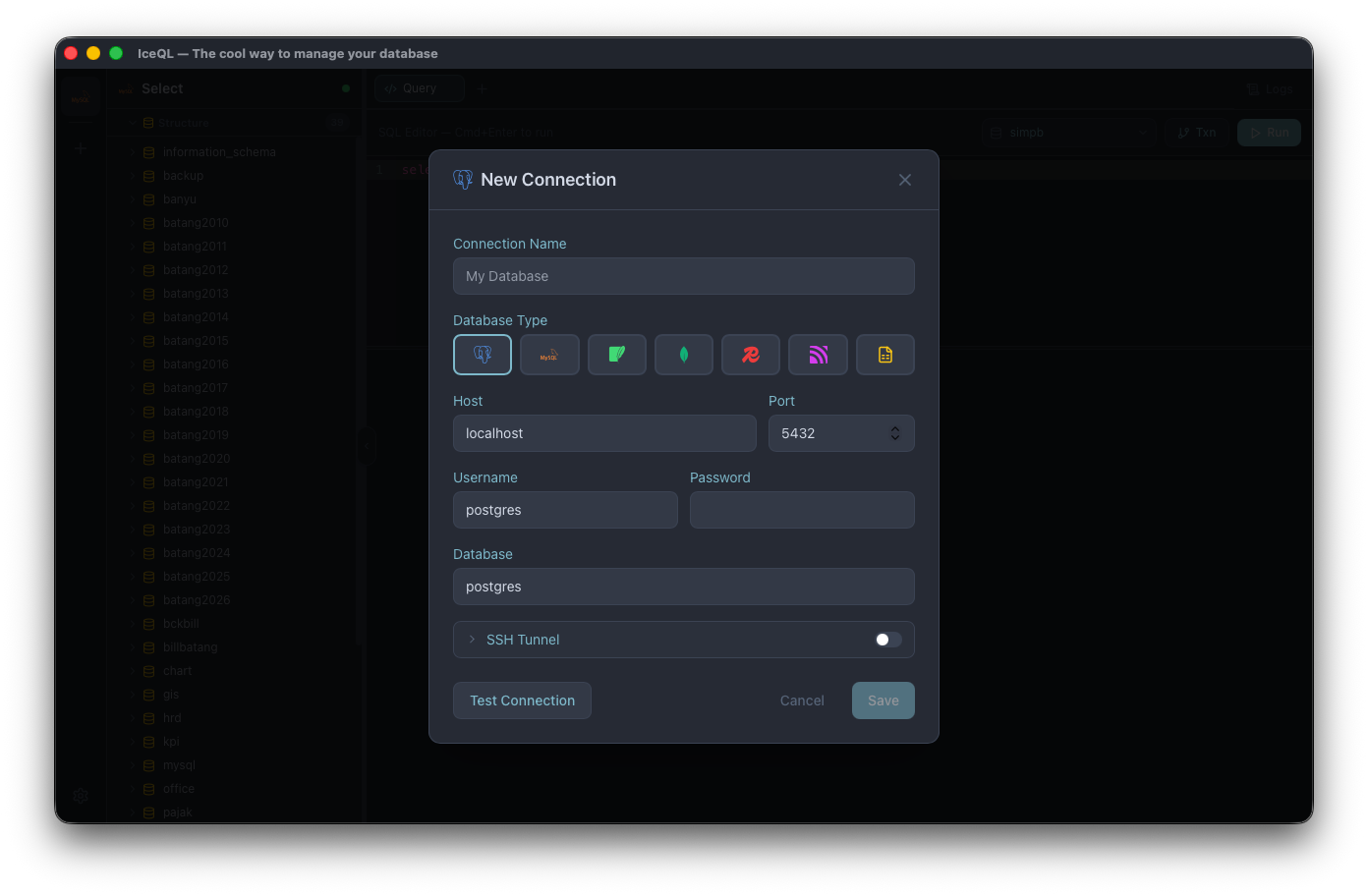Select the office database

click(x=179, y=789)
